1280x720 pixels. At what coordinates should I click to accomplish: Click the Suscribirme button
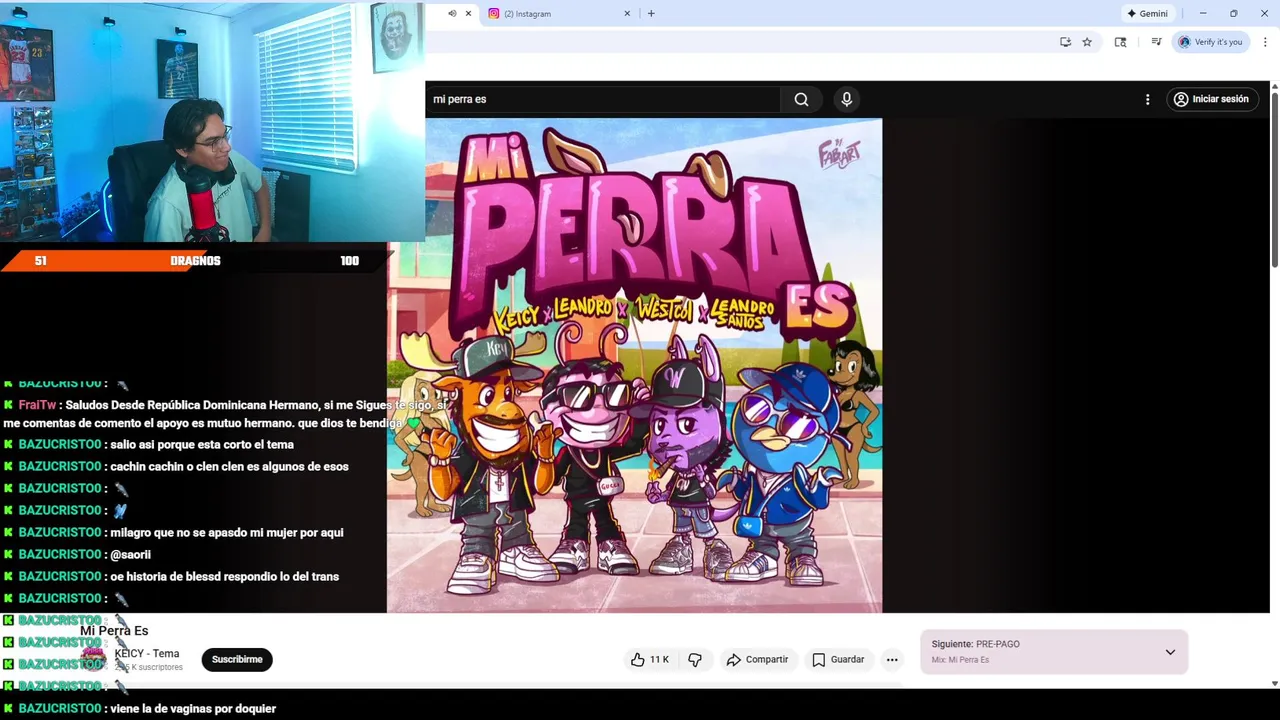237,659
